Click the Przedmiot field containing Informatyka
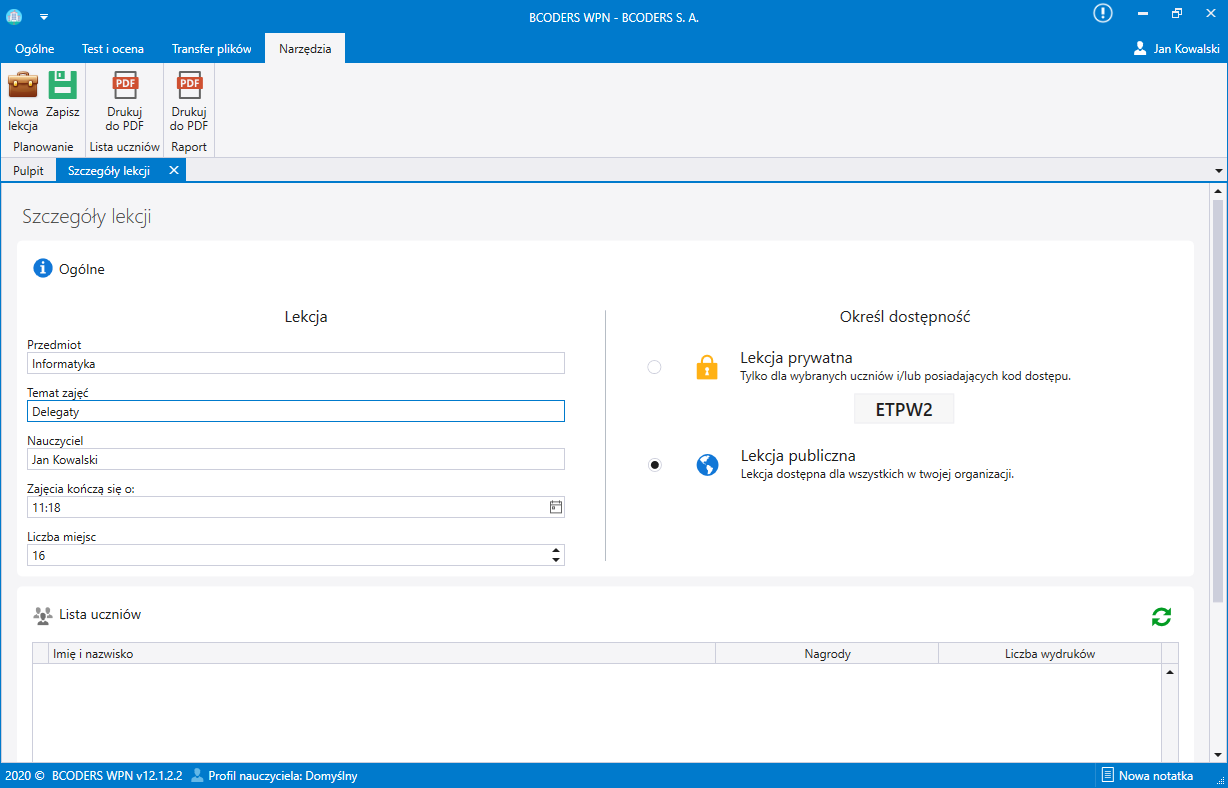The height and width of the screenshot is (788, 1228). (x=296, y=364)
